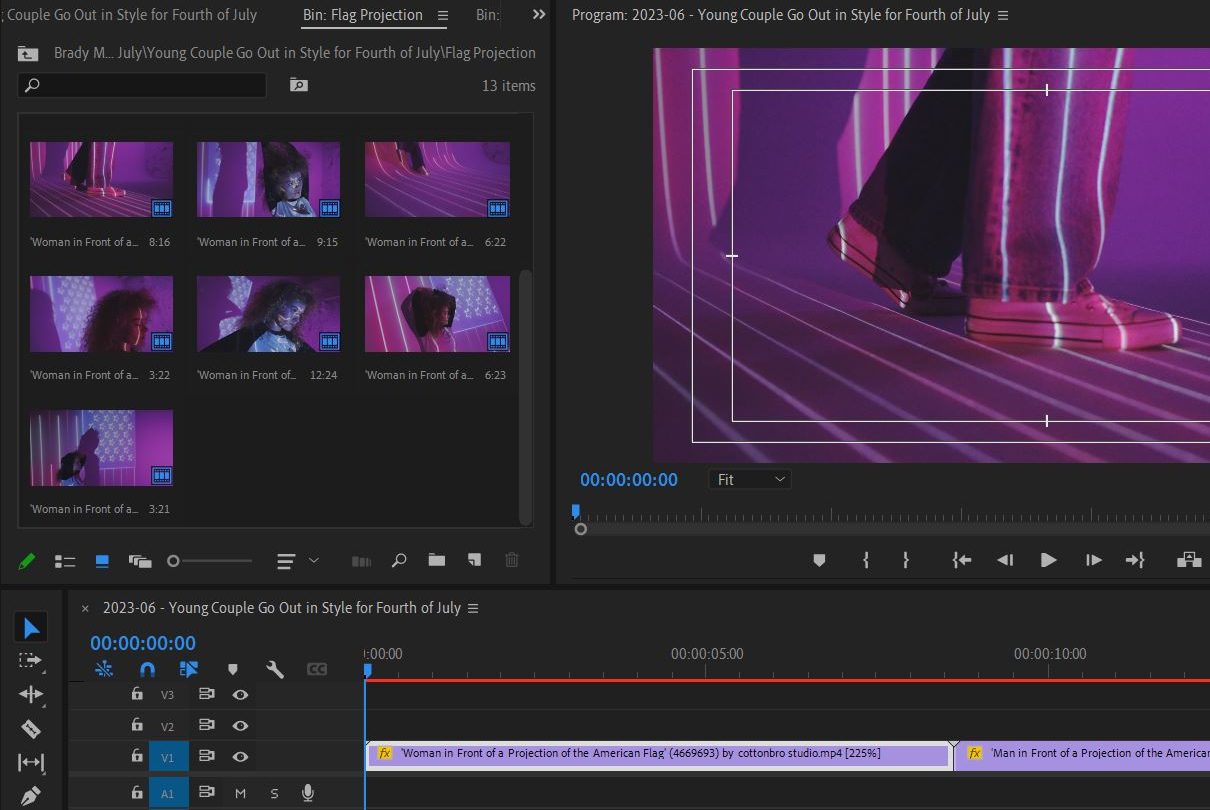Click the Mark In bracket button
The width and height of the screenshot is (1210, 810).
tap(866, 560)
